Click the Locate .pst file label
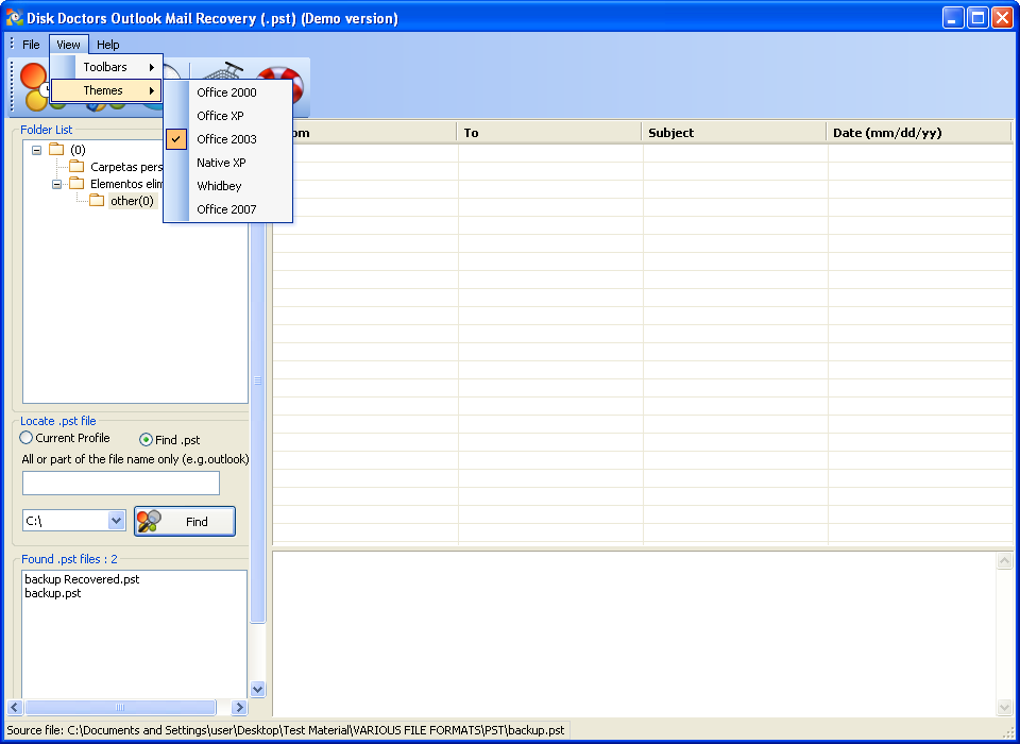Image resolution: width=1020 pixels, height=744 pixels. coord(58,421)
